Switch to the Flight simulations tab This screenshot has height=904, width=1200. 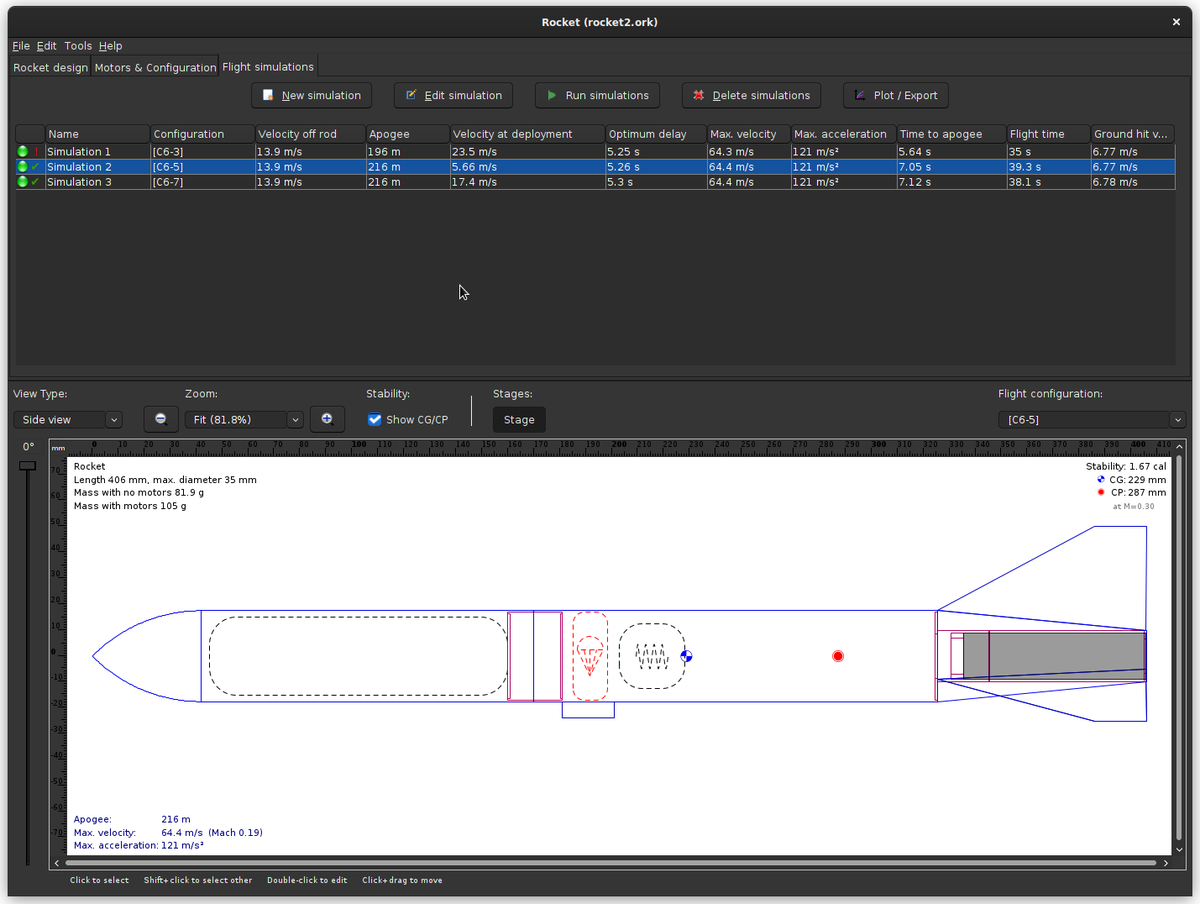click(268, 67)
